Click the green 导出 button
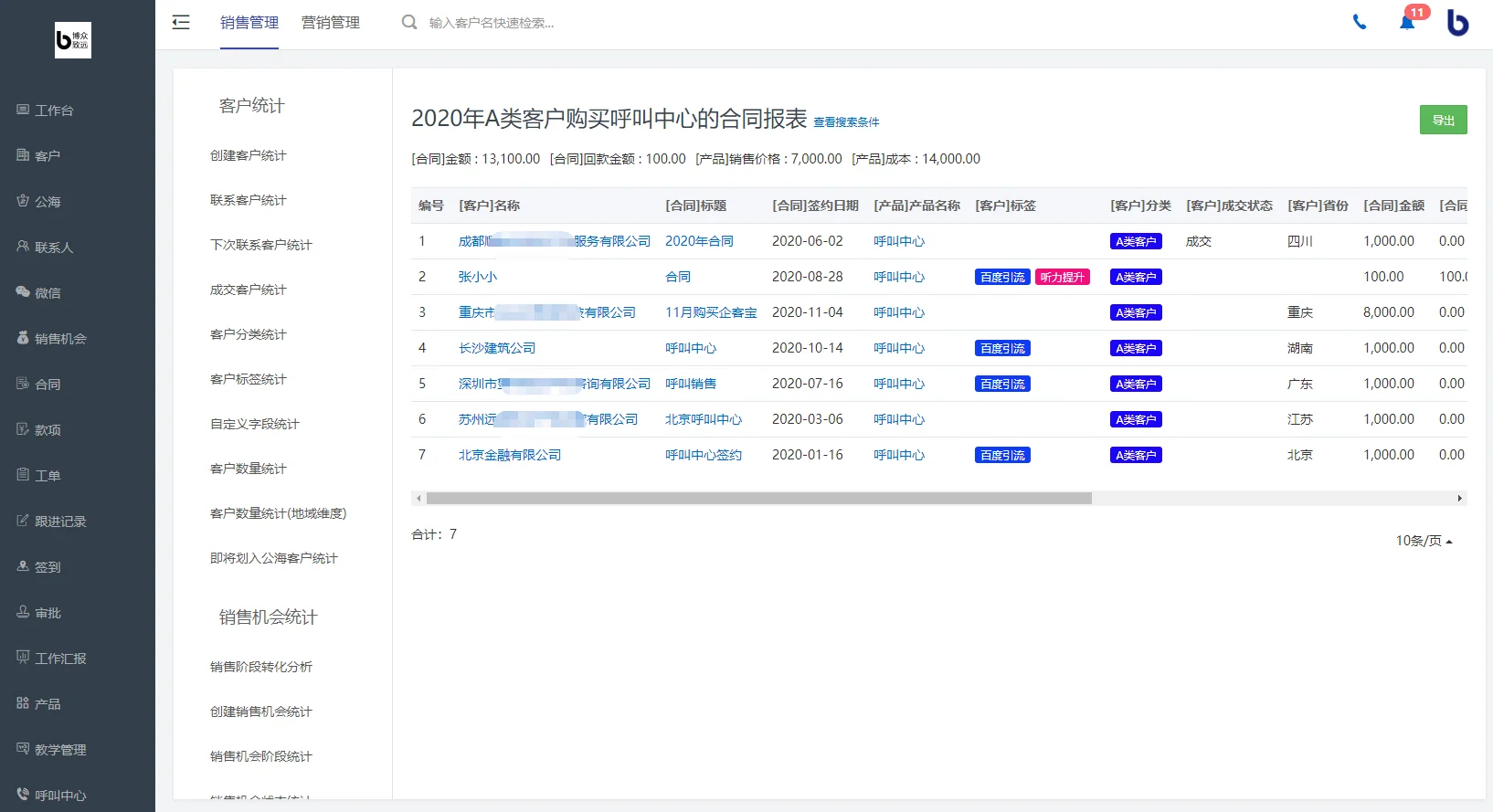This screenshot has width=1493, height=812. pyautogui.click(x=1443, y=120)
